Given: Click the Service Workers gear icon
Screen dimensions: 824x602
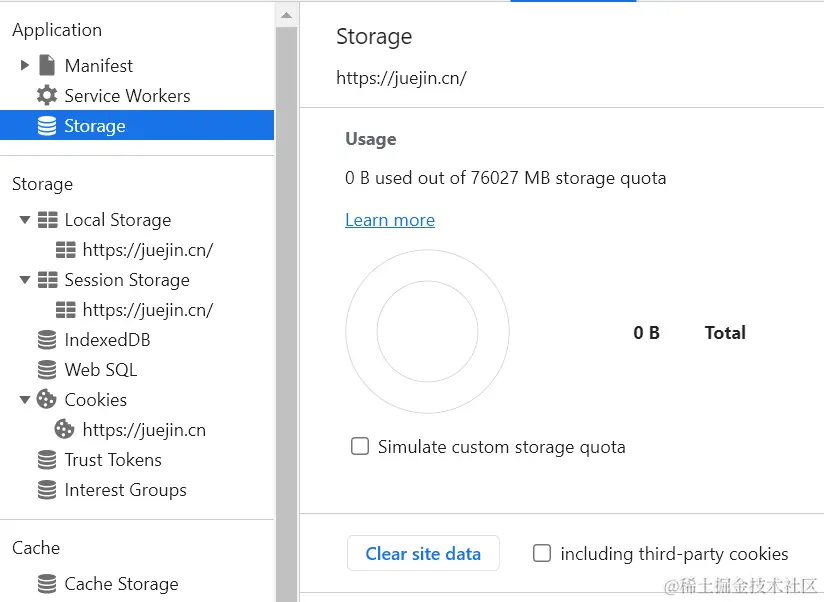Looking at the screenshot, I should (x=47, y=96).
